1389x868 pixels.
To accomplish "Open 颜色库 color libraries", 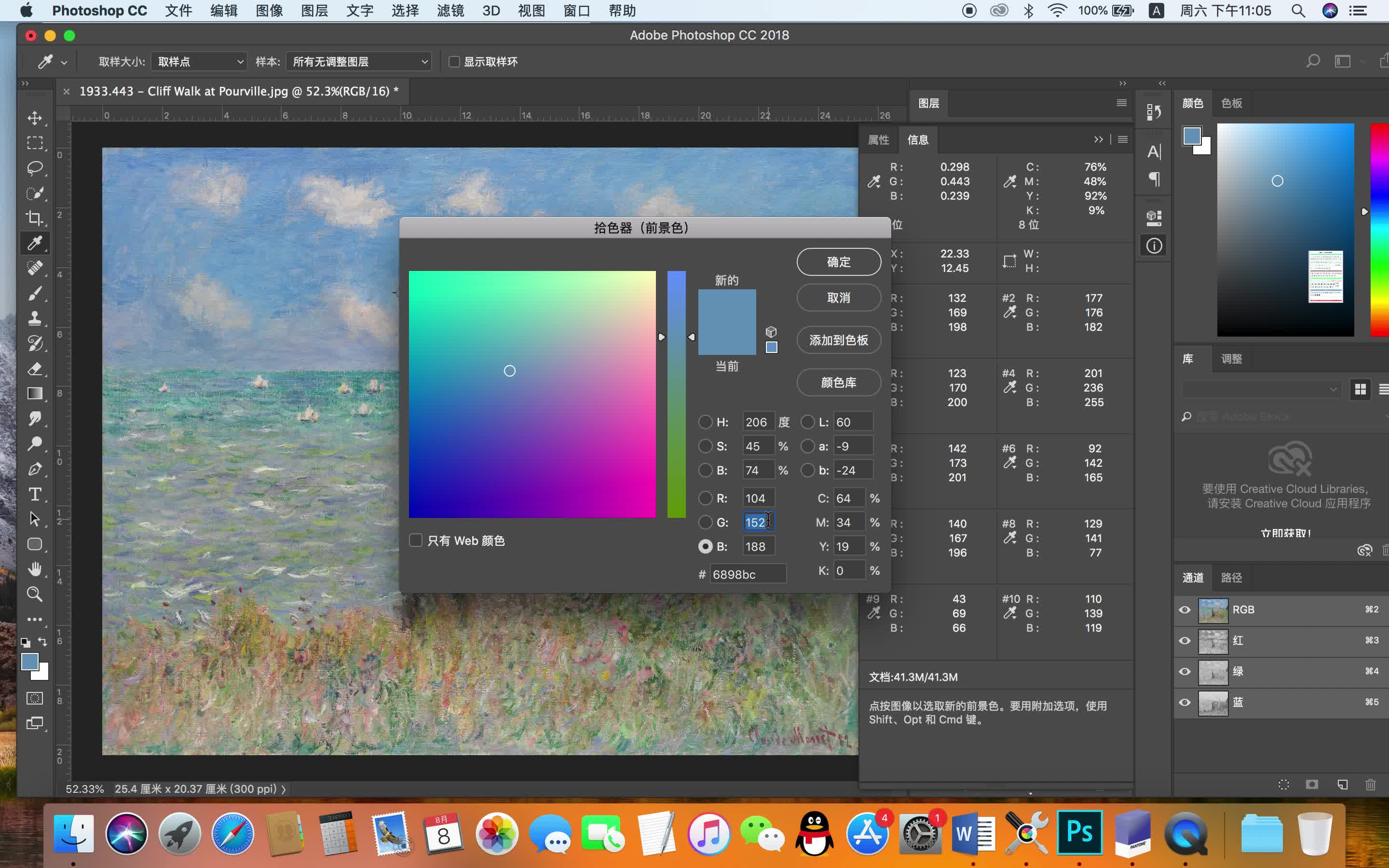I will point(839,382).
